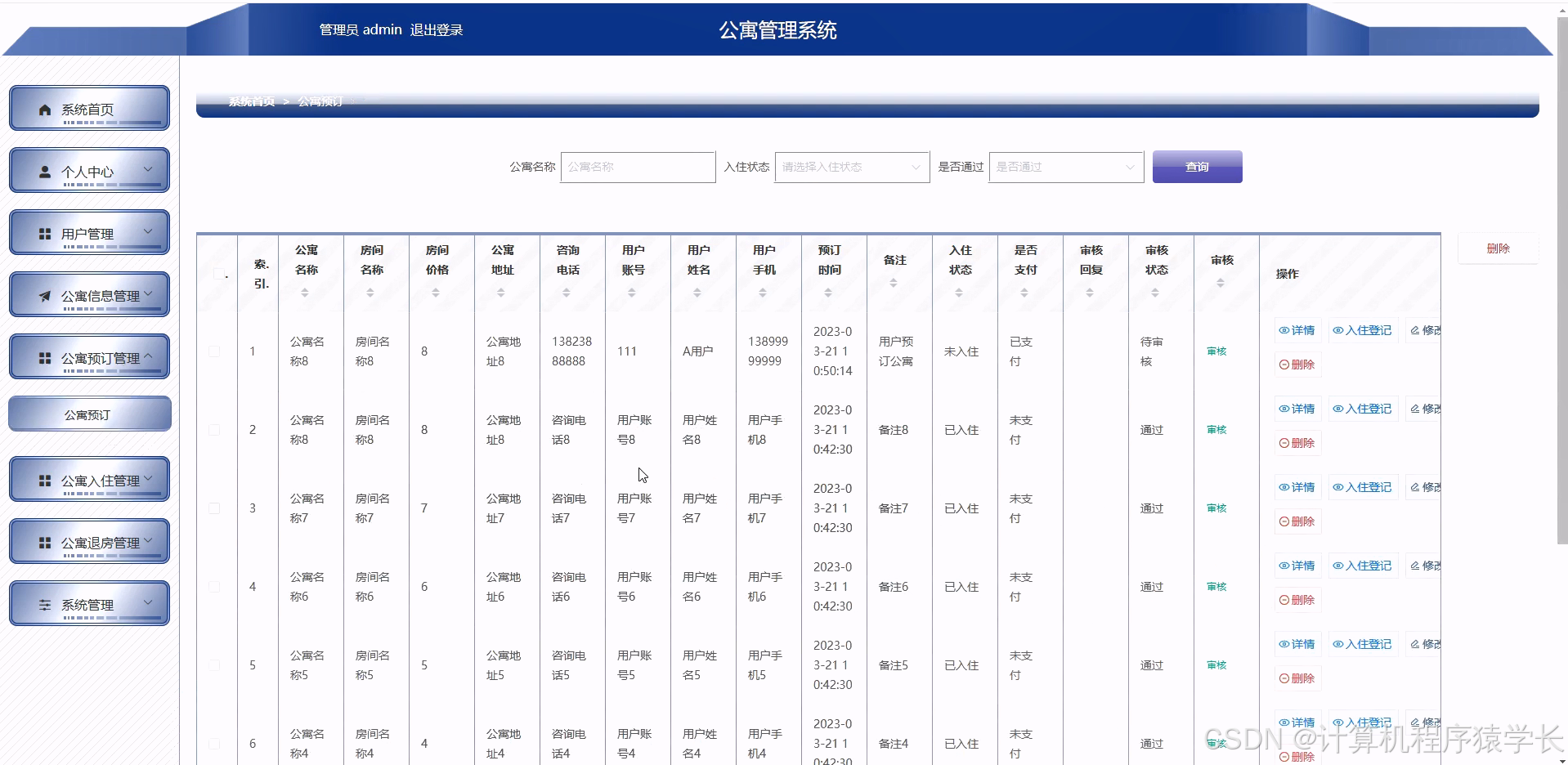Select the home icon beside 系统首页
The height and width of the screenshot is (765, 1568).
click(45, 108)
